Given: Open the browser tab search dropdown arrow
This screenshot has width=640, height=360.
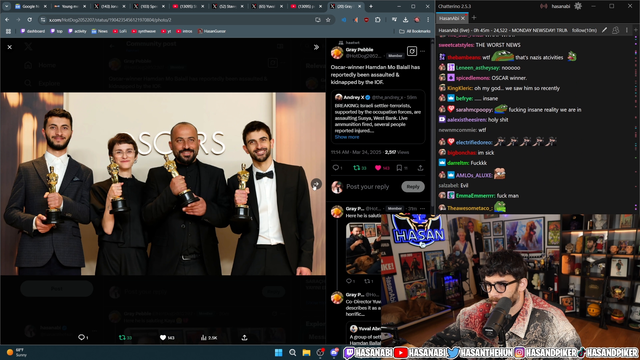Looking at the screenshot, I should coord(7,6).
